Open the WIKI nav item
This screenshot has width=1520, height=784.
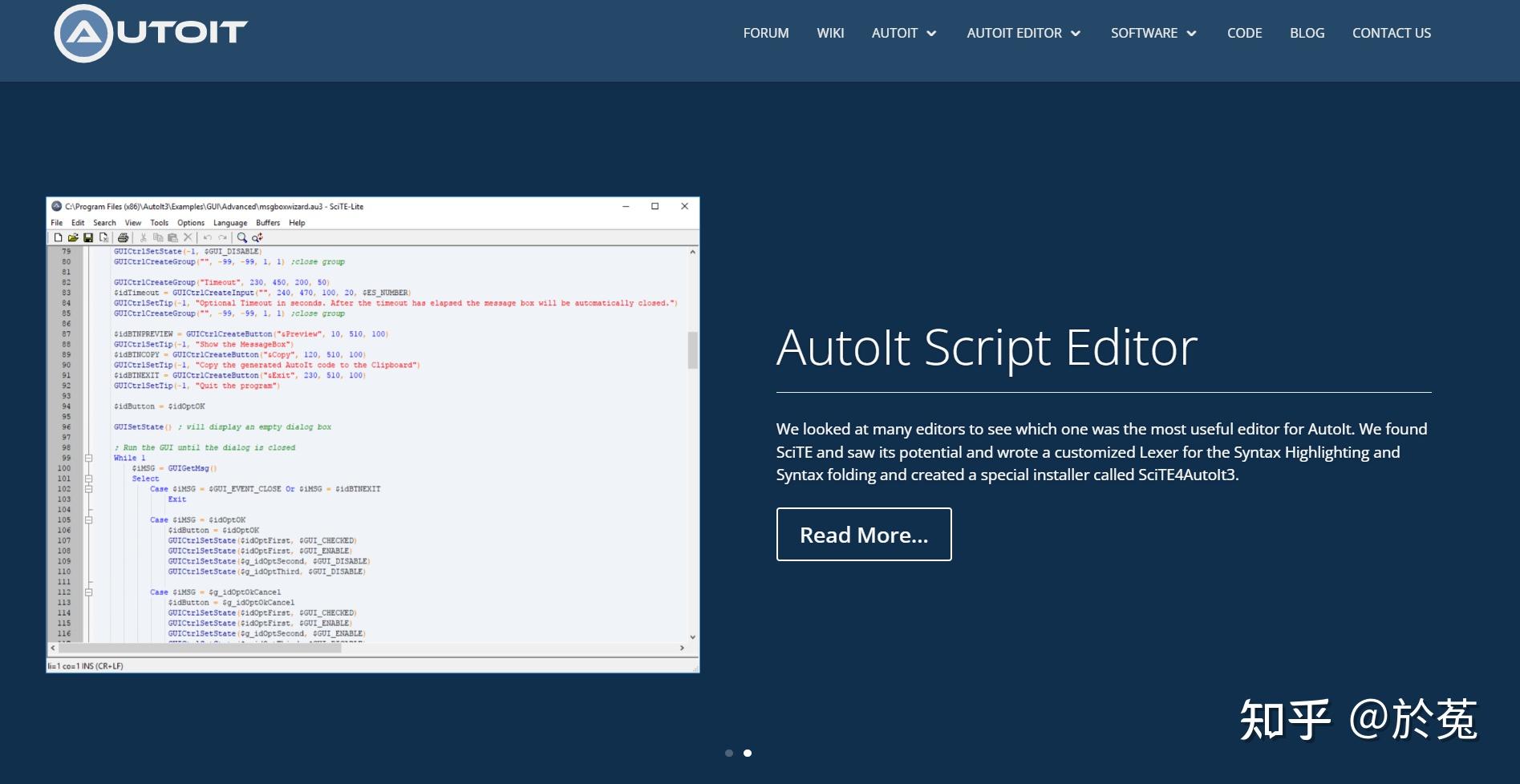tap(830, 33)
